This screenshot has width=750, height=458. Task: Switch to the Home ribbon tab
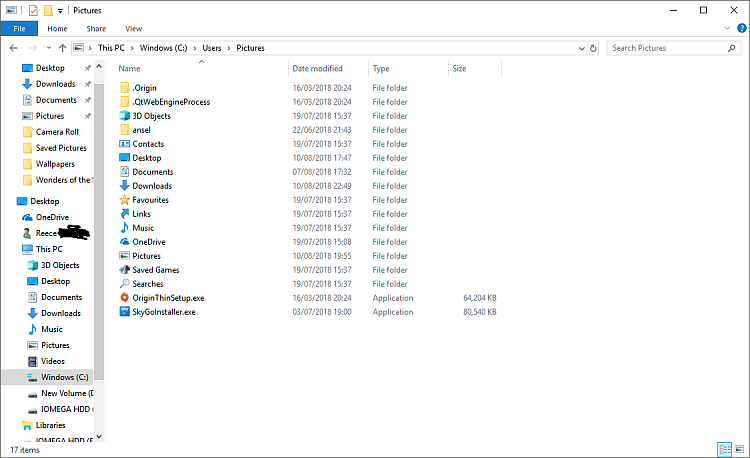pos(57,29)
